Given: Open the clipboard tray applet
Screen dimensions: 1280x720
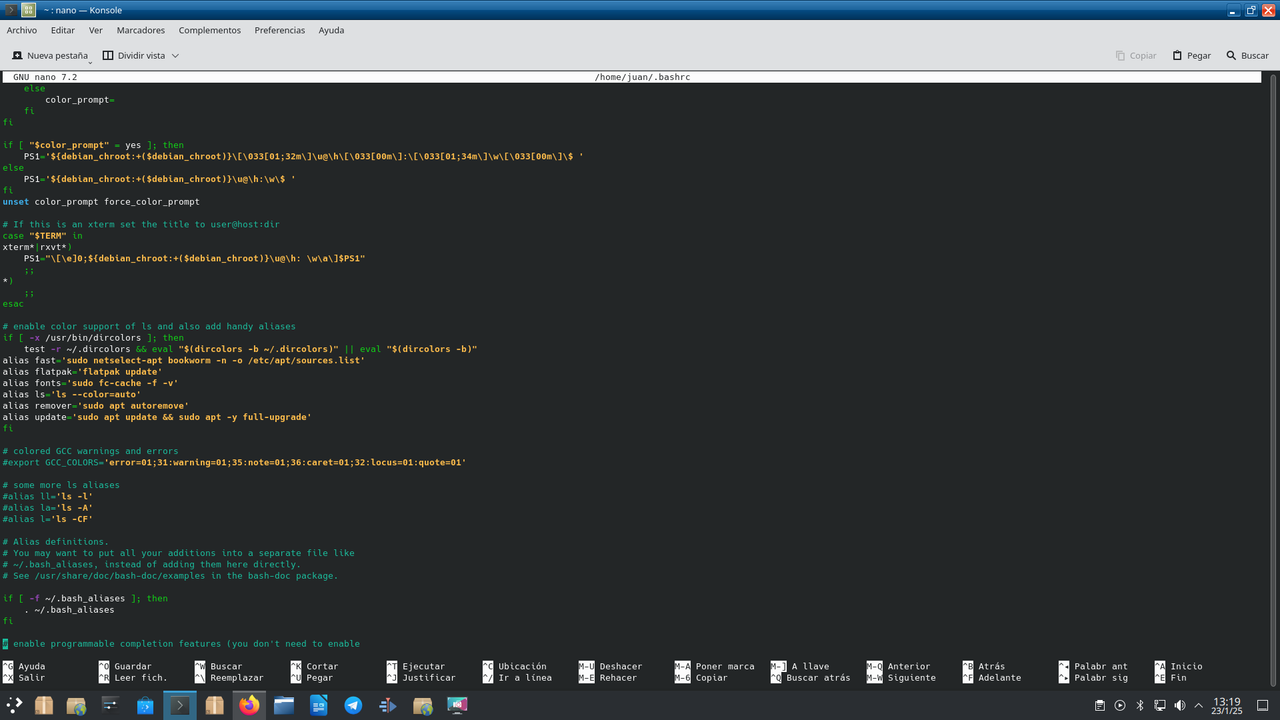Looking at the screenshot, I should coord(1100,705).
